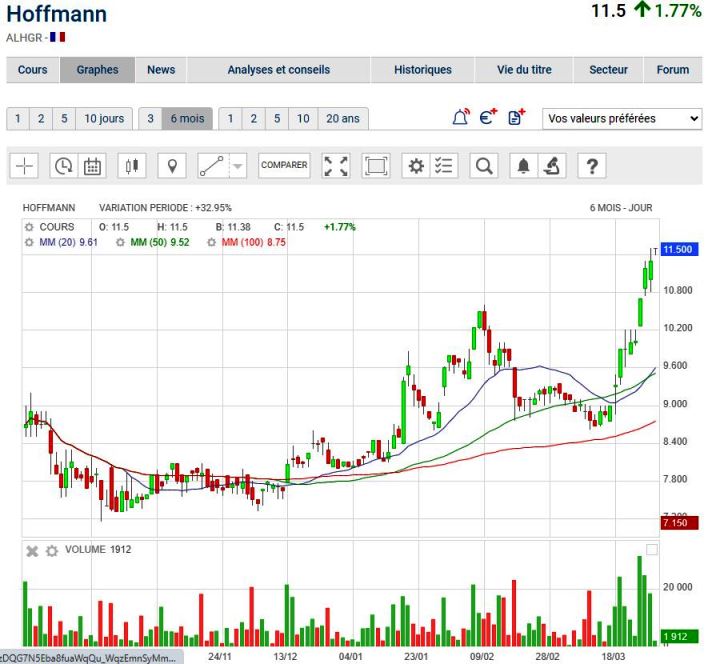Select the 10 jours period button
708x664 pixels.
tap(104, 119)
